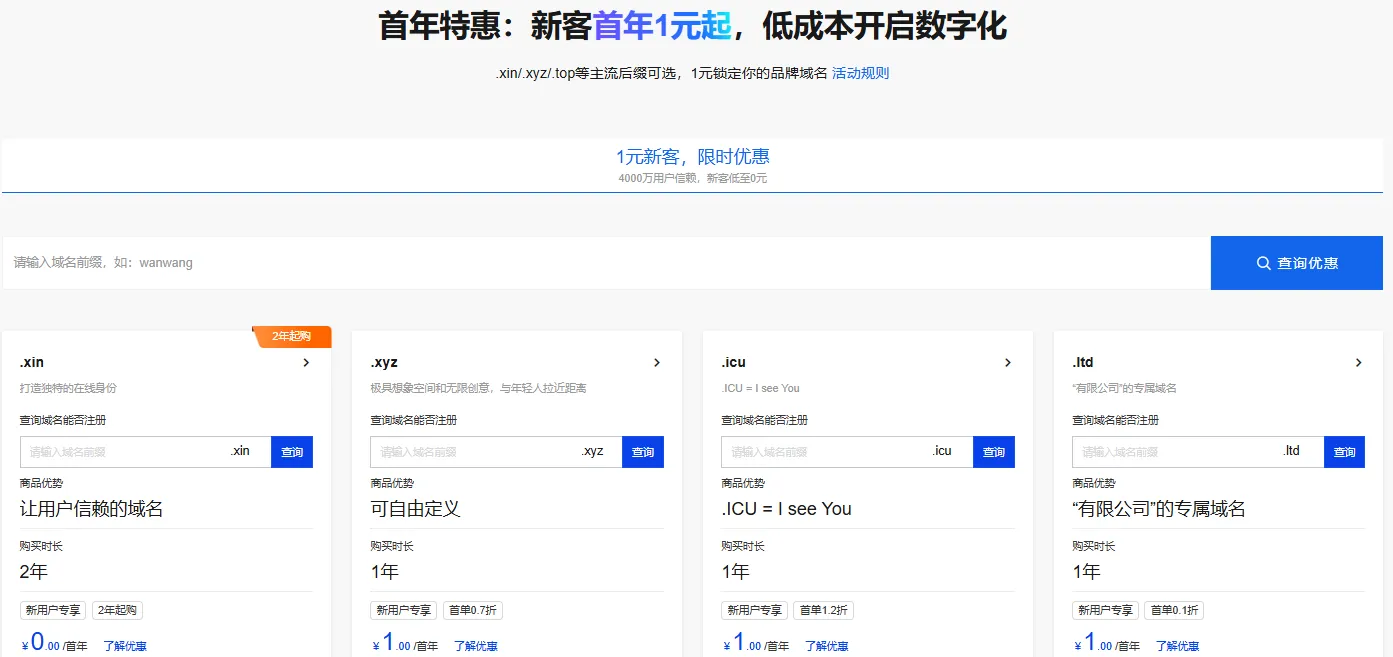Click the .ltd card title
Image resolution: width=1393 pixels, height=657 pixels.
pyautogui.click(x=1083, y=362)
